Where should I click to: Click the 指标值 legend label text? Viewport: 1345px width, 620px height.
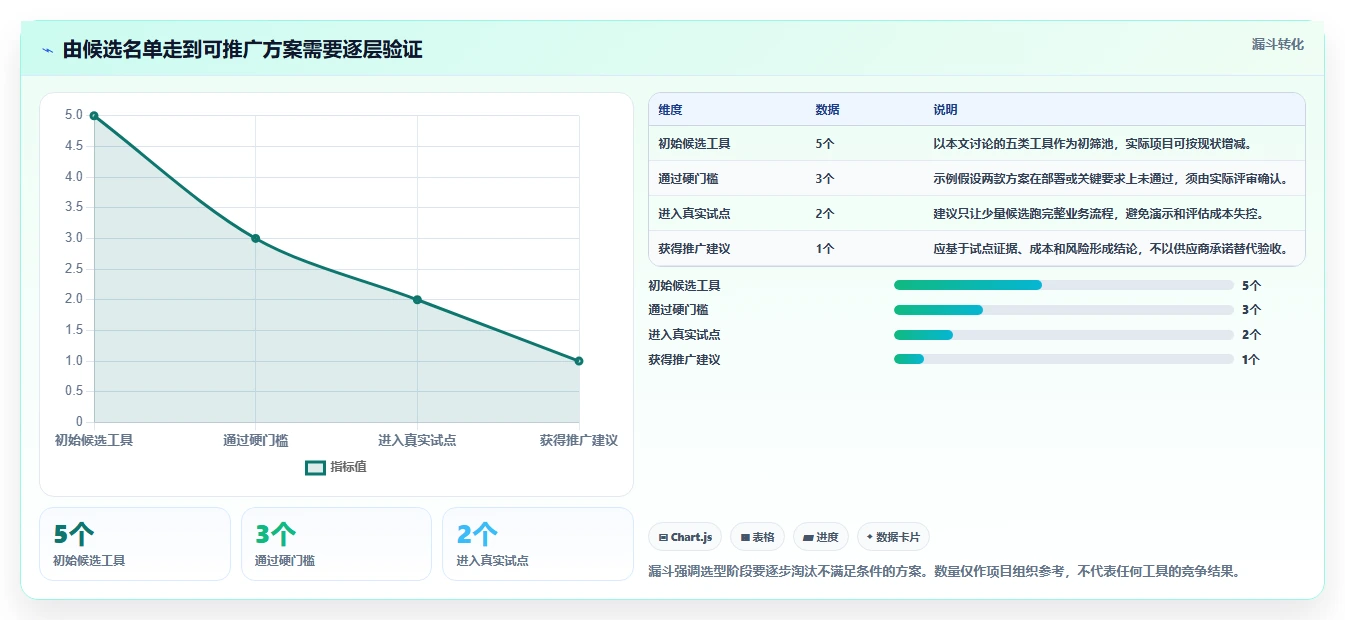click(x=349, y=467)
